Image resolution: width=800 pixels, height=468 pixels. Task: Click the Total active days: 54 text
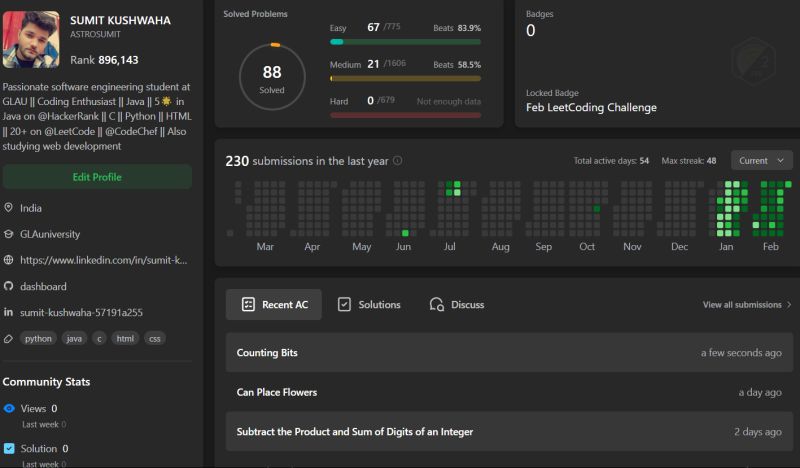tap(611, 161)
